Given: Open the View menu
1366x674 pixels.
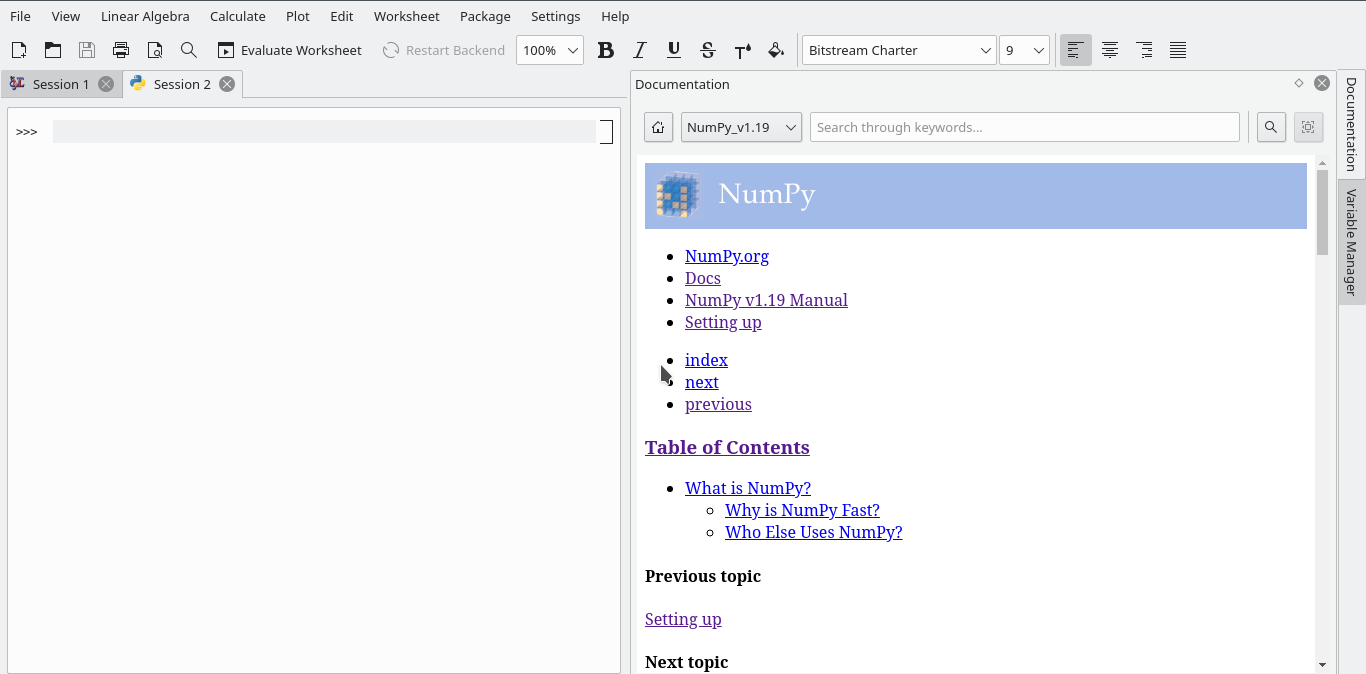Looking at the screenshot, I should coord(66,16).
